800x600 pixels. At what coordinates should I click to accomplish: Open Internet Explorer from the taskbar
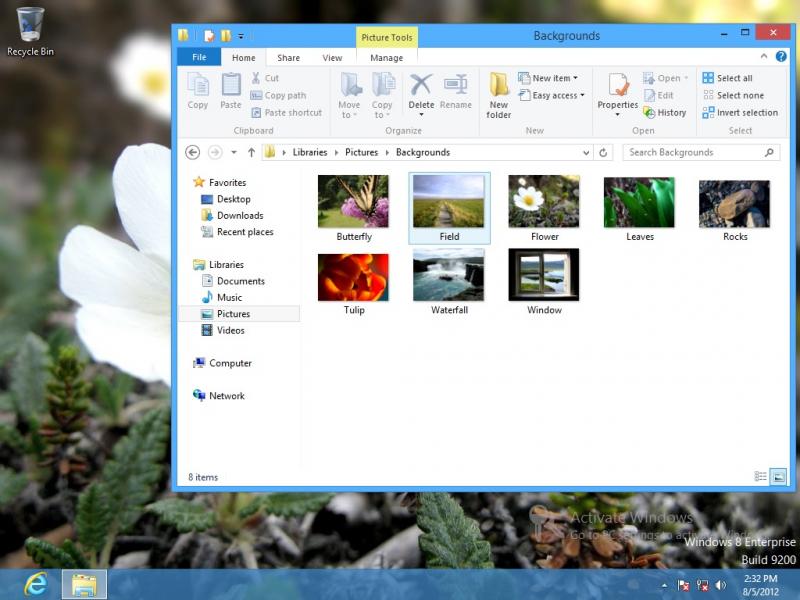tap(36, 584)
